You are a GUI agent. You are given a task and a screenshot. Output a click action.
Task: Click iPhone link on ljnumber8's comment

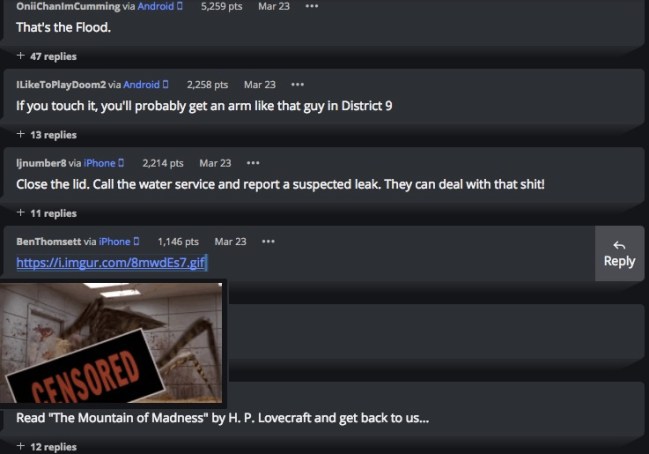click(99, 163)
